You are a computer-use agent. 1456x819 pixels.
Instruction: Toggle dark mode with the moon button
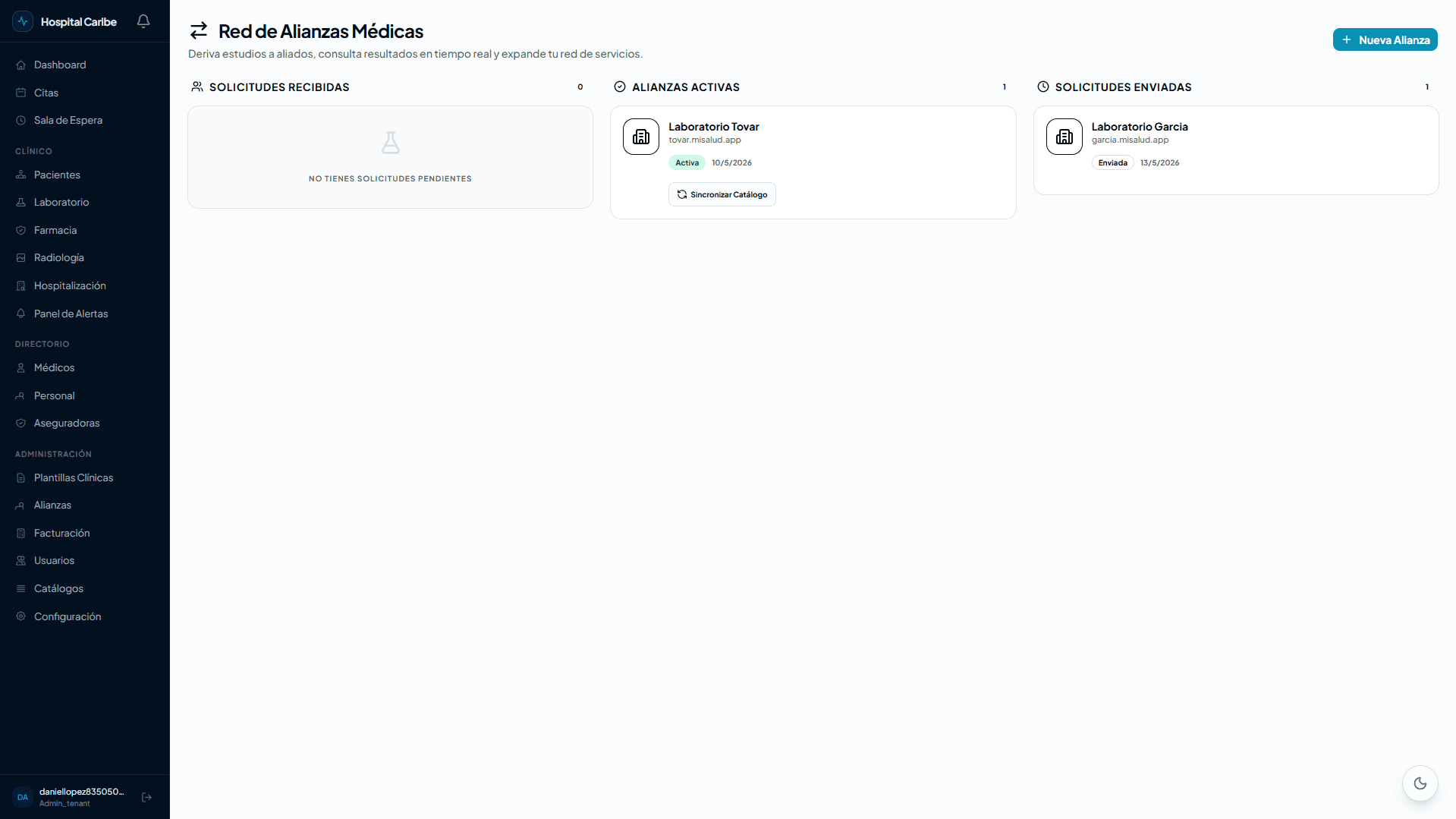click(x=1420, y=783)
